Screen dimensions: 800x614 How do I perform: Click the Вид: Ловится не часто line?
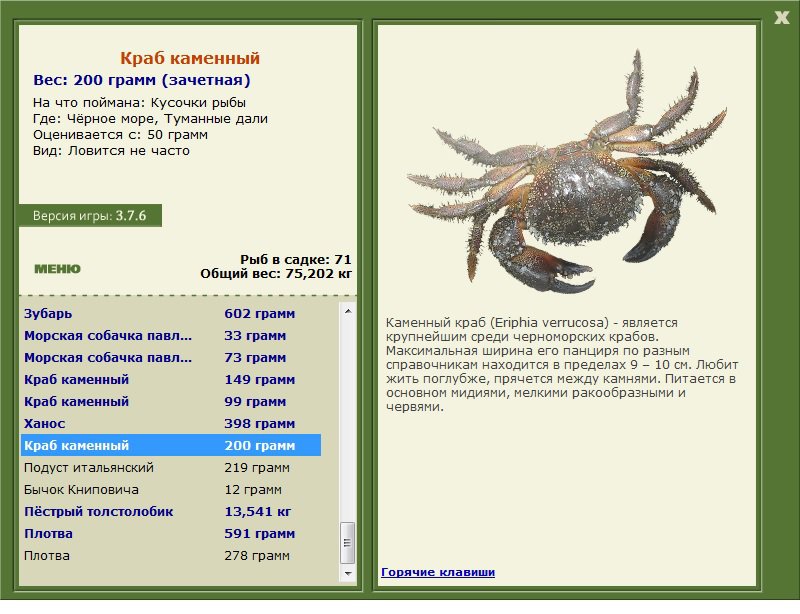point(111,151)
